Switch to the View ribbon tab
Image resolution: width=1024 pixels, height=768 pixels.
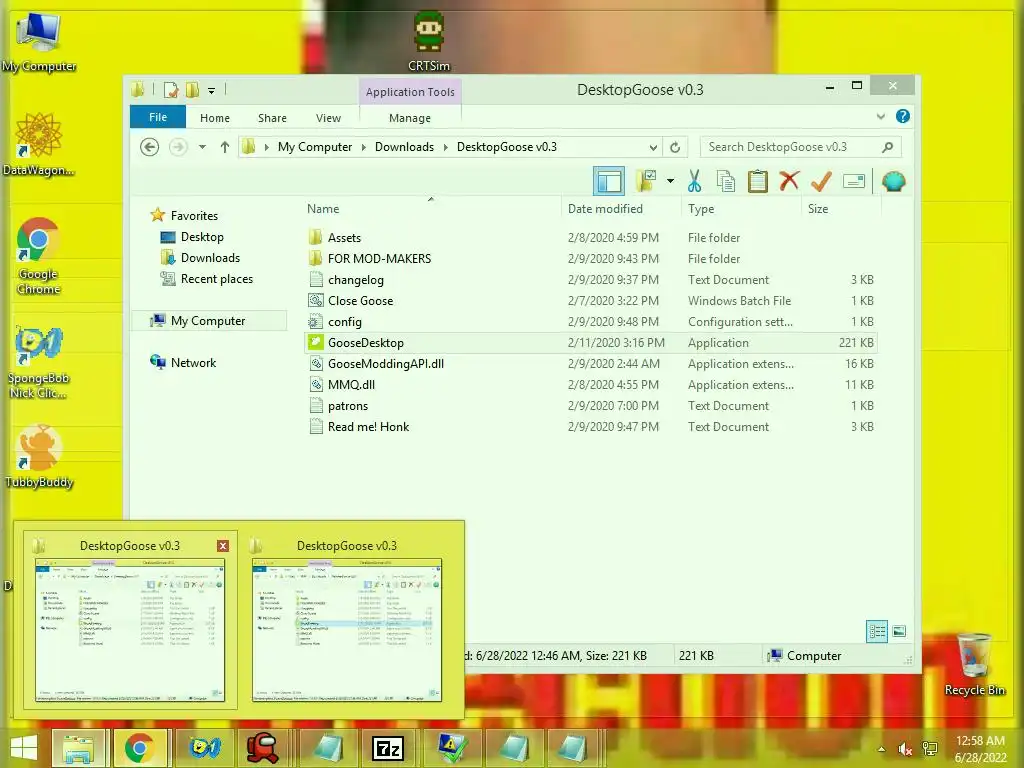pyautogui.click(x=328, y=118)
